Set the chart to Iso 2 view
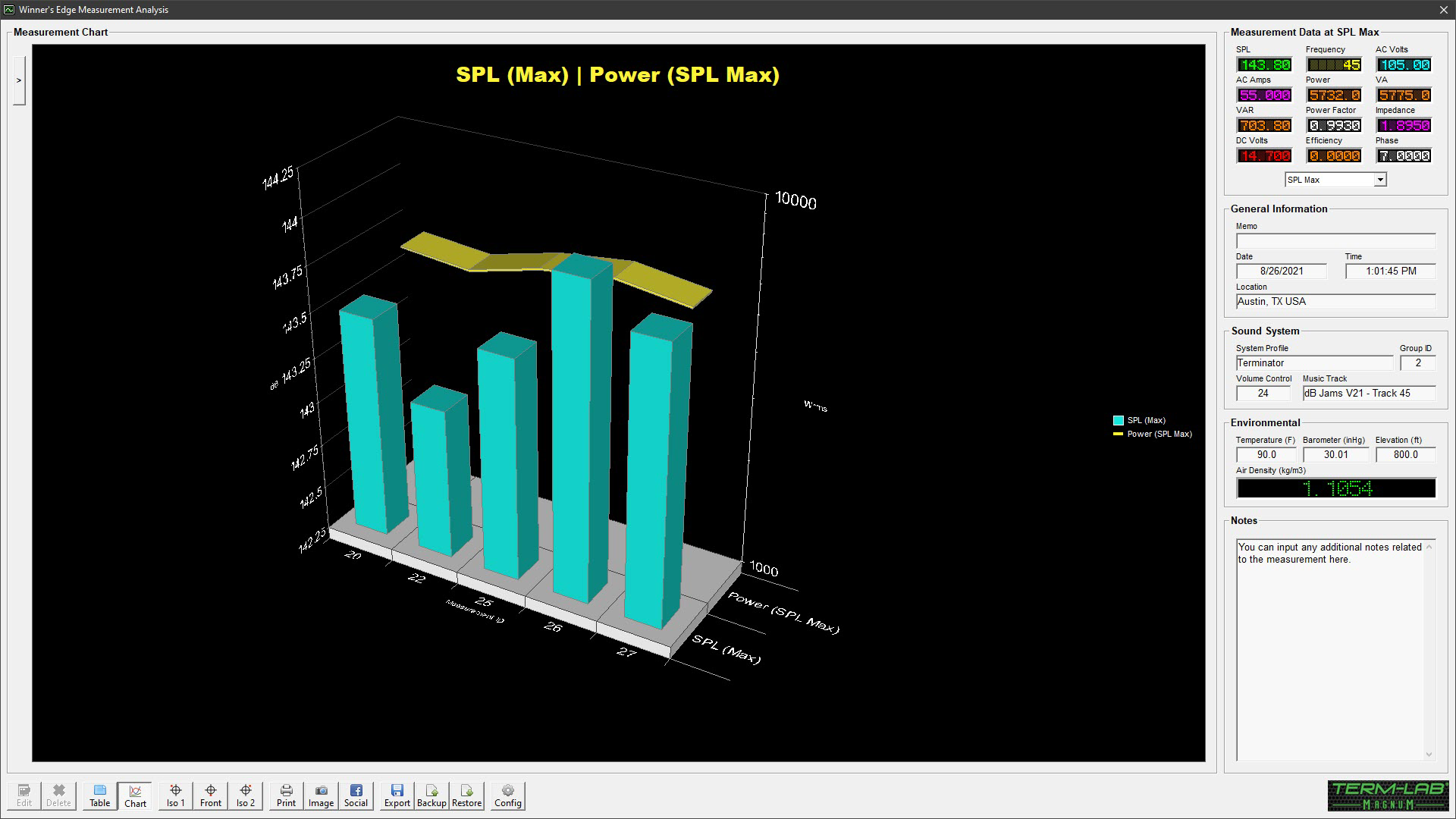 tap(246, 795)
